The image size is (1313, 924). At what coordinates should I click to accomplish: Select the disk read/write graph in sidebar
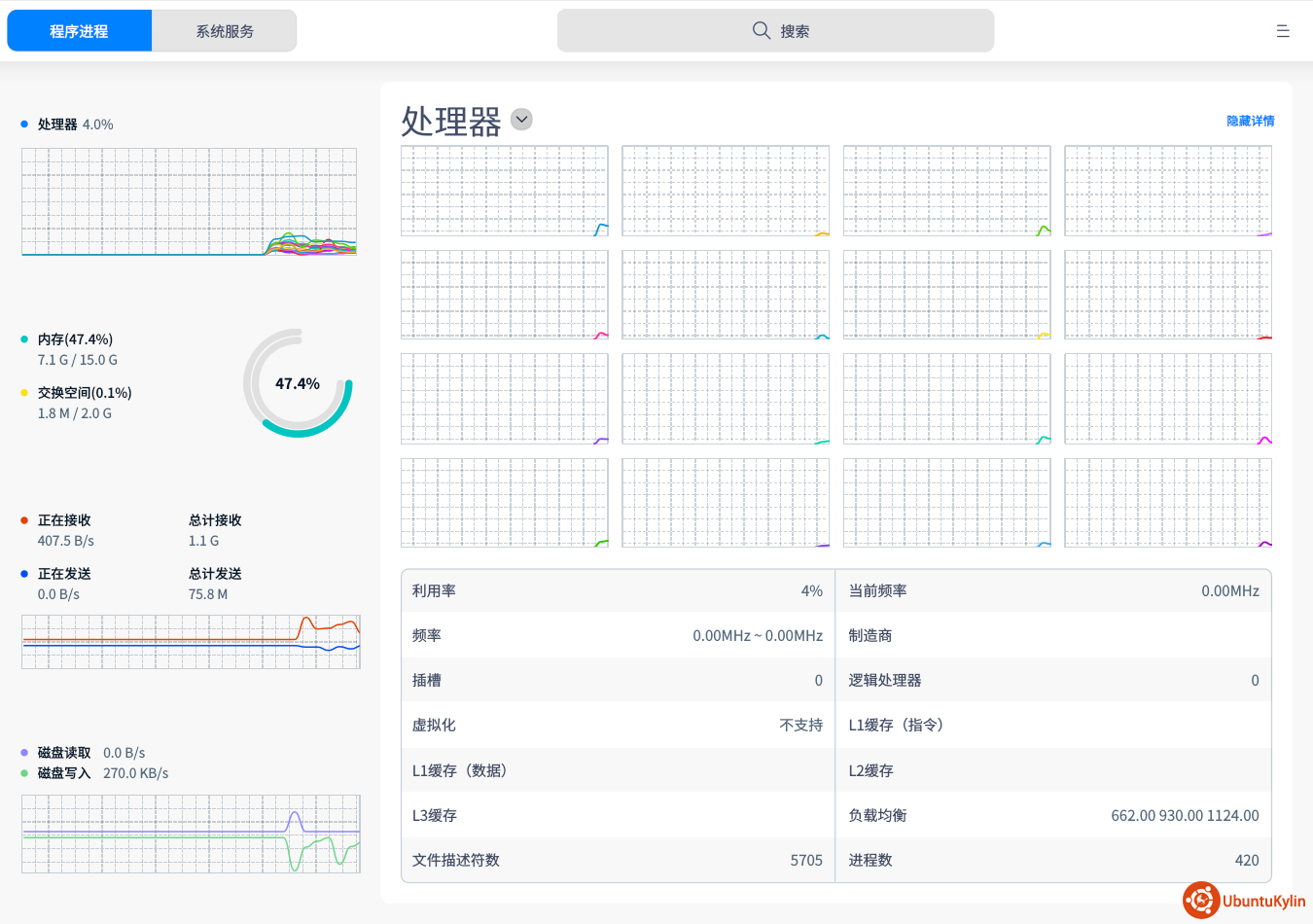click(x=191, y=834)
